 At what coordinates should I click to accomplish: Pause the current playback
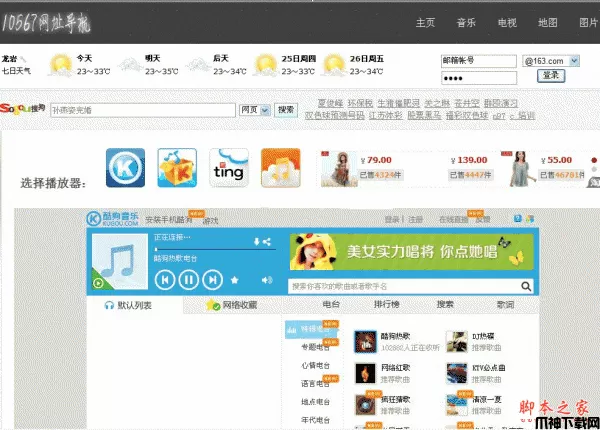189,280
